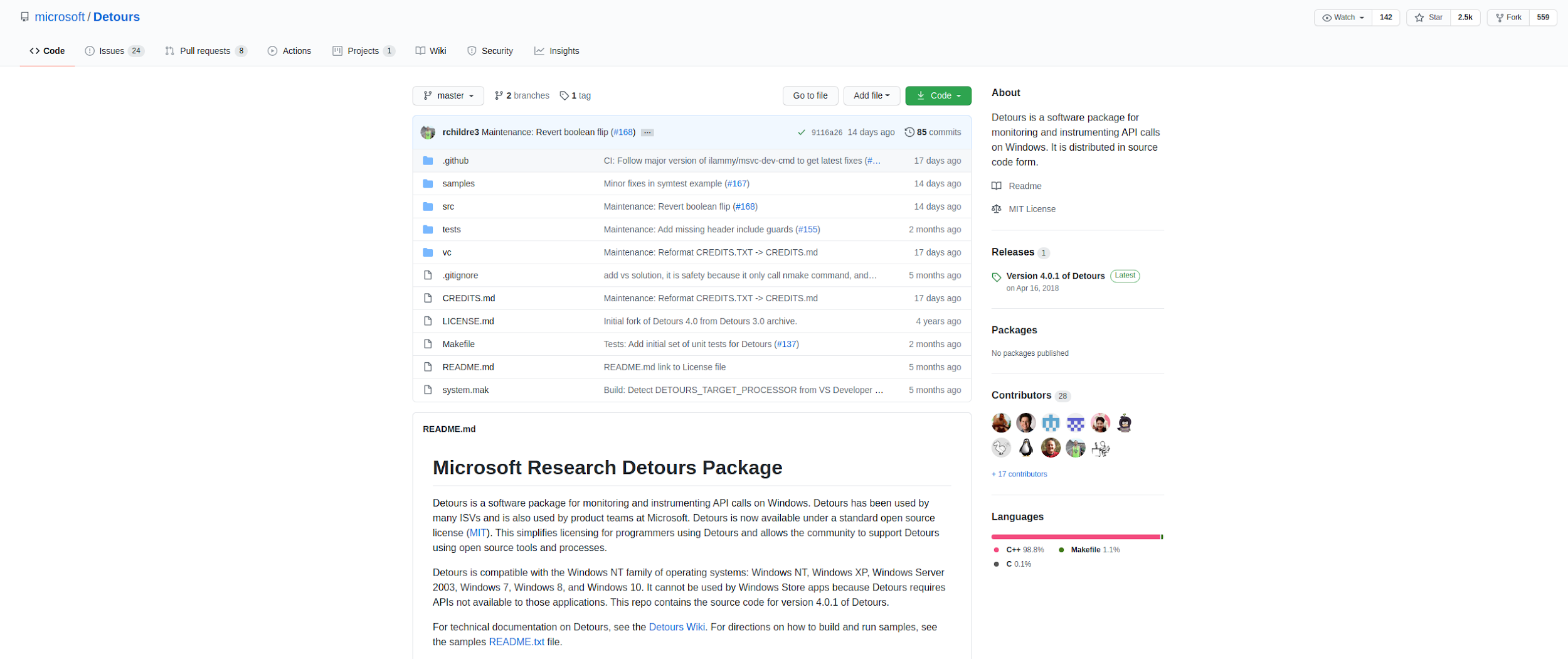Click the tests folder icon

[x=428, y=229]
